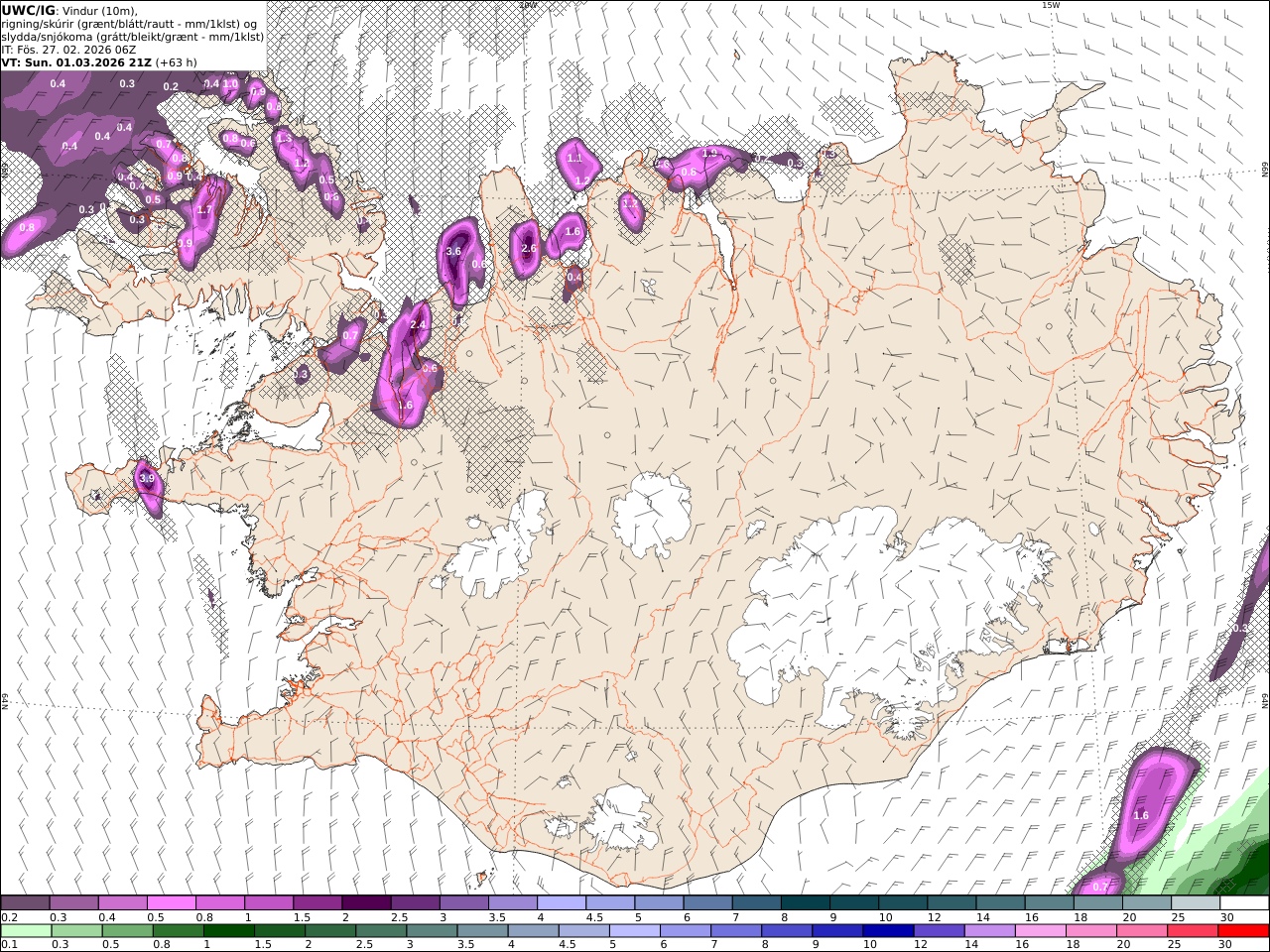Pick snow legend swatch between 2 and 2.5
Screen dimensions: 1270x952
(x=366, y=902)
